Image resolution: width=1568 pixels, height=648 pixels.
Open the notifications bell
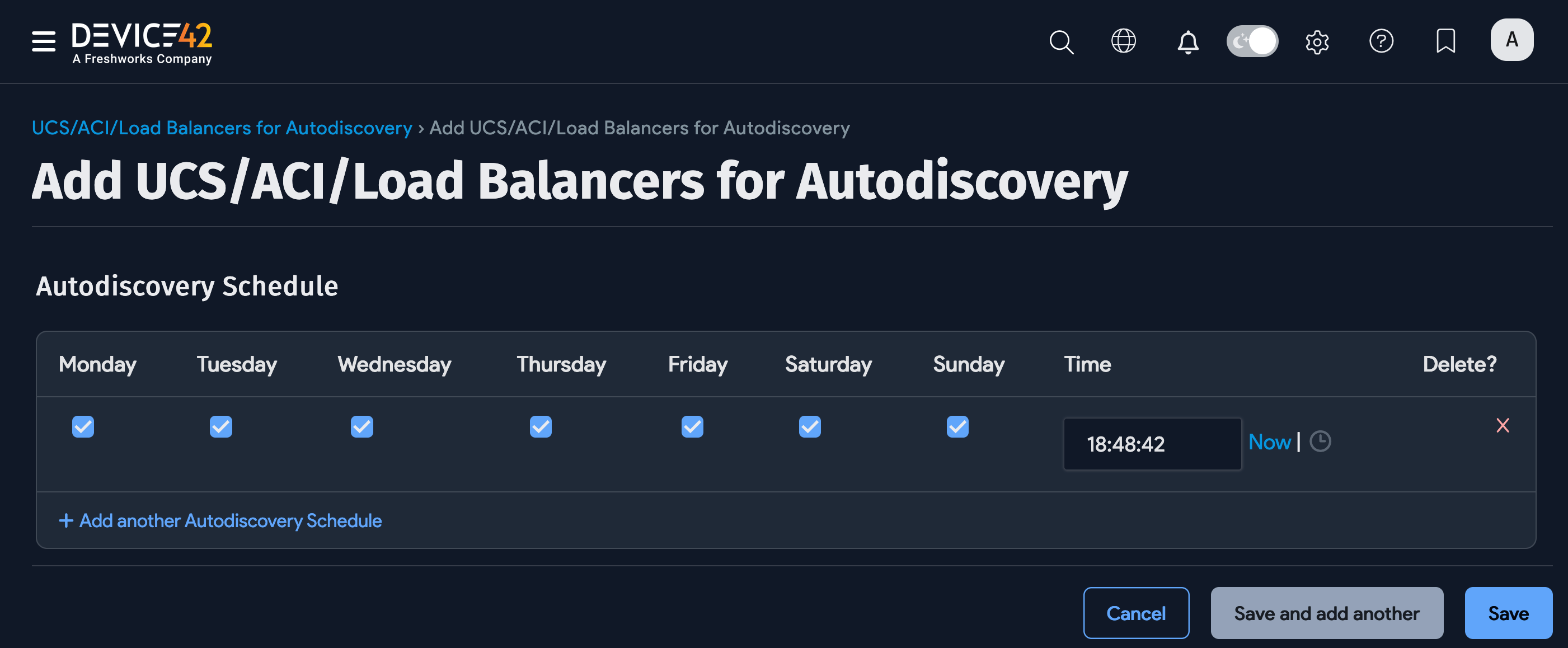1187,41
